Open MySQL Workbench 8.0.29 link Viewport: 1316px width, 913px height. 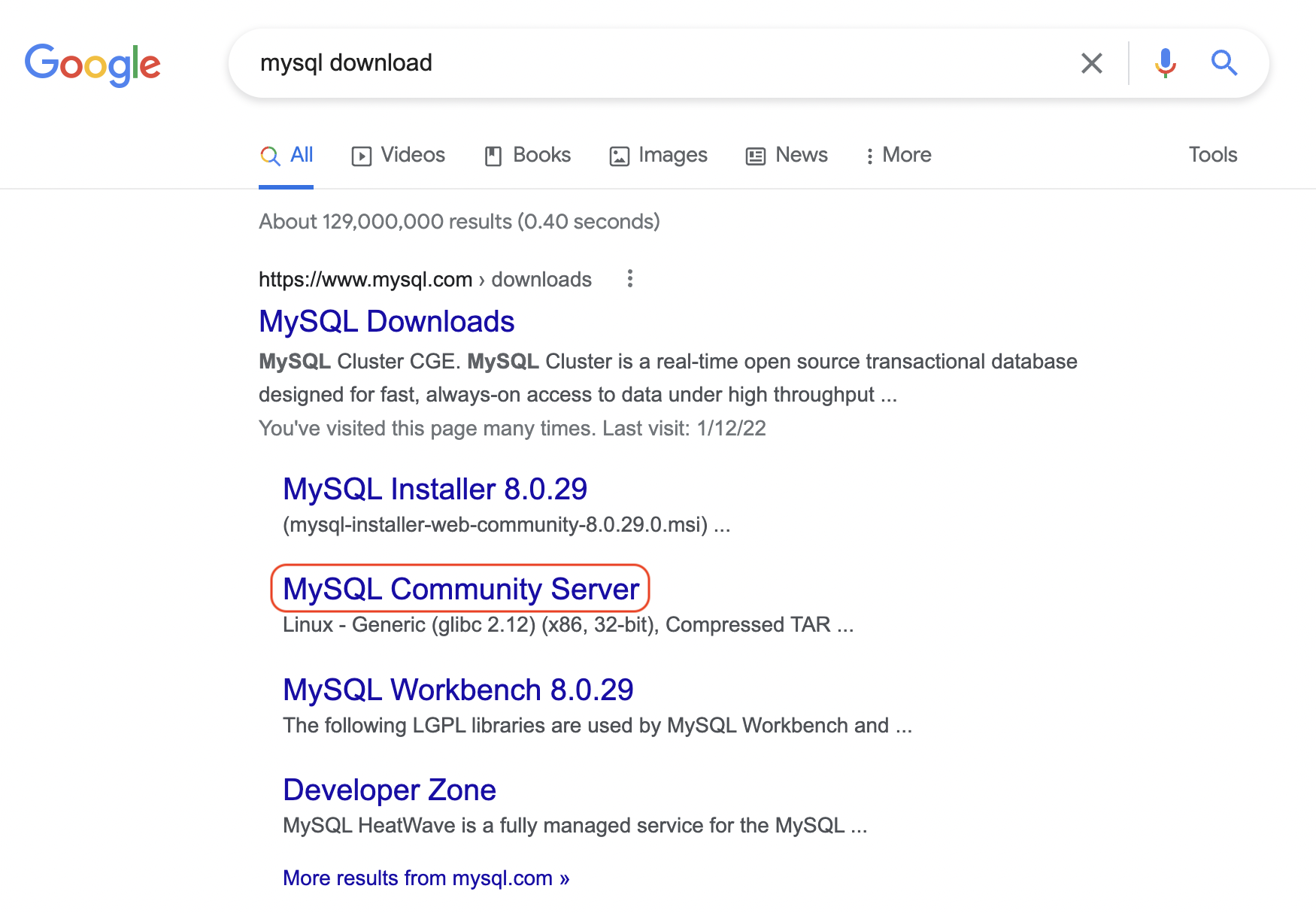(x=458, y=690)
